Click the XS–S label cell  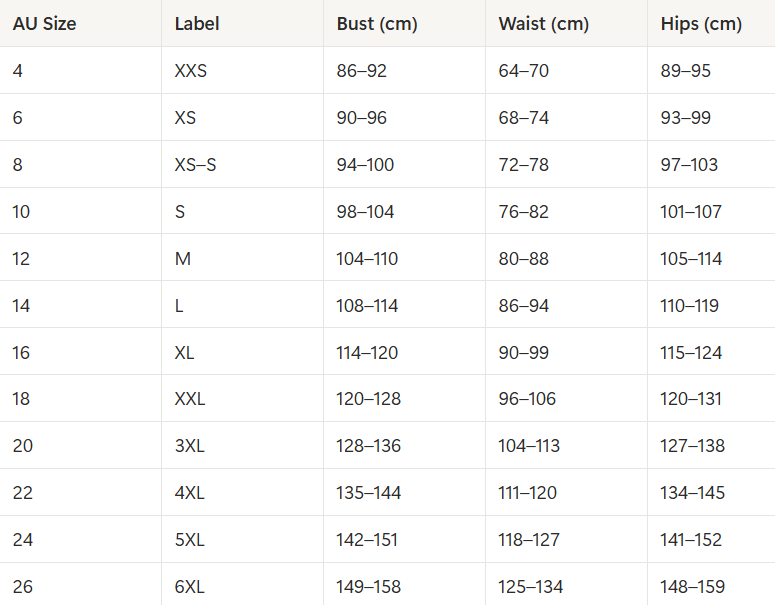pyautogui.click(x=195, y=165)
